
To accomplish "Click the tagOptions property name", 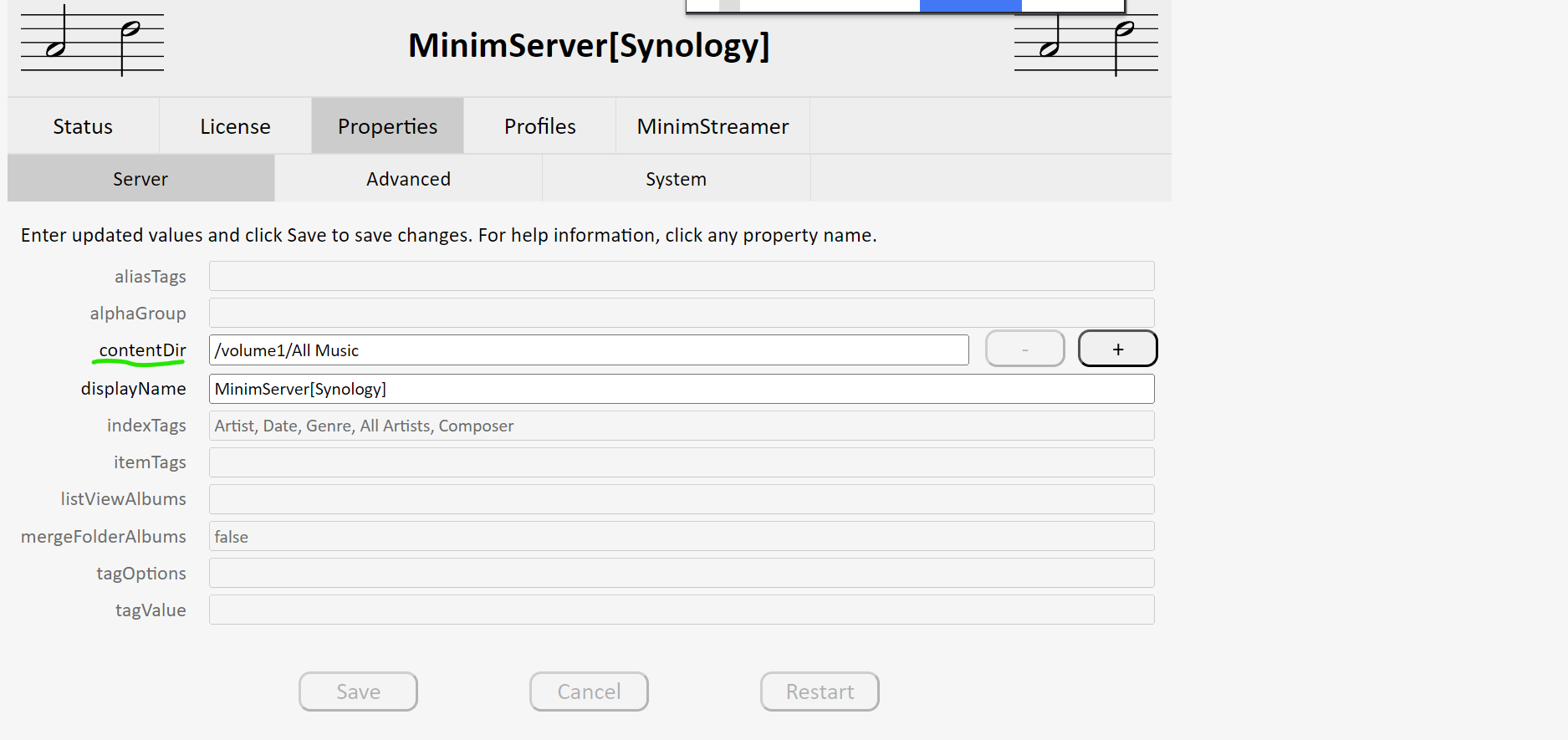I will (141, 574).
